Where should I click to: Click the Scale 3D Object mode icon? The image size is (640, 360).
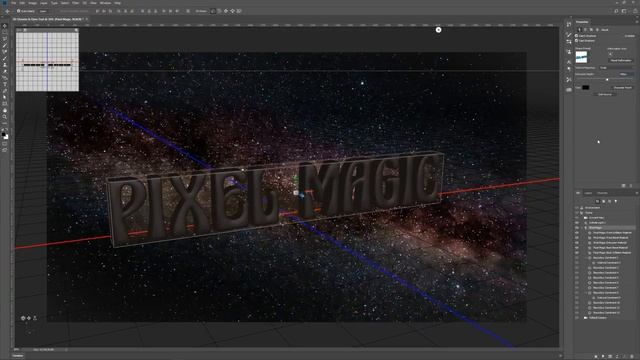(239, 11)
